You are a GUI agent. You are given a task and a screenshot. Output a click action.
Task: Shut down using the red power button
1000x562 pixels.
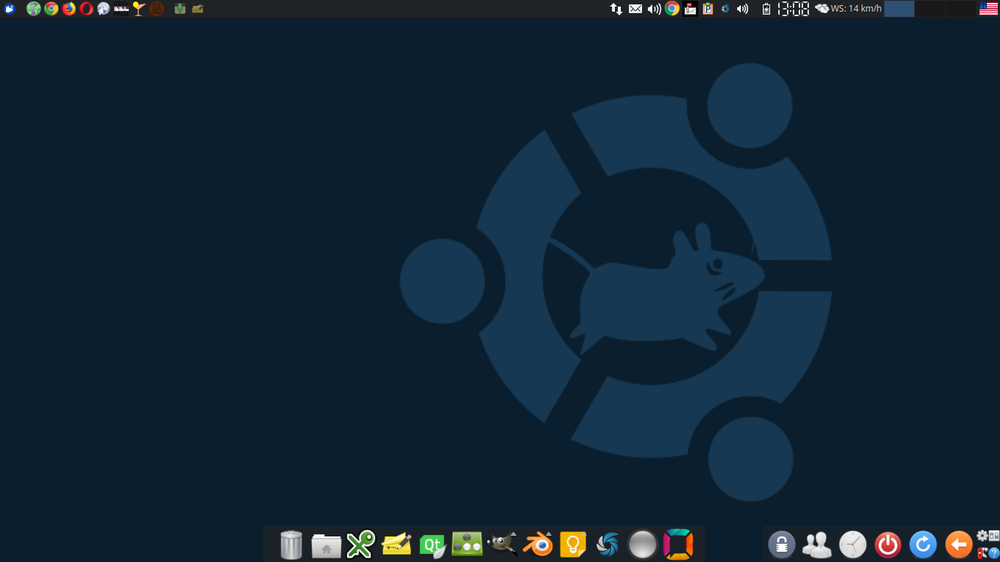point(888,545)
